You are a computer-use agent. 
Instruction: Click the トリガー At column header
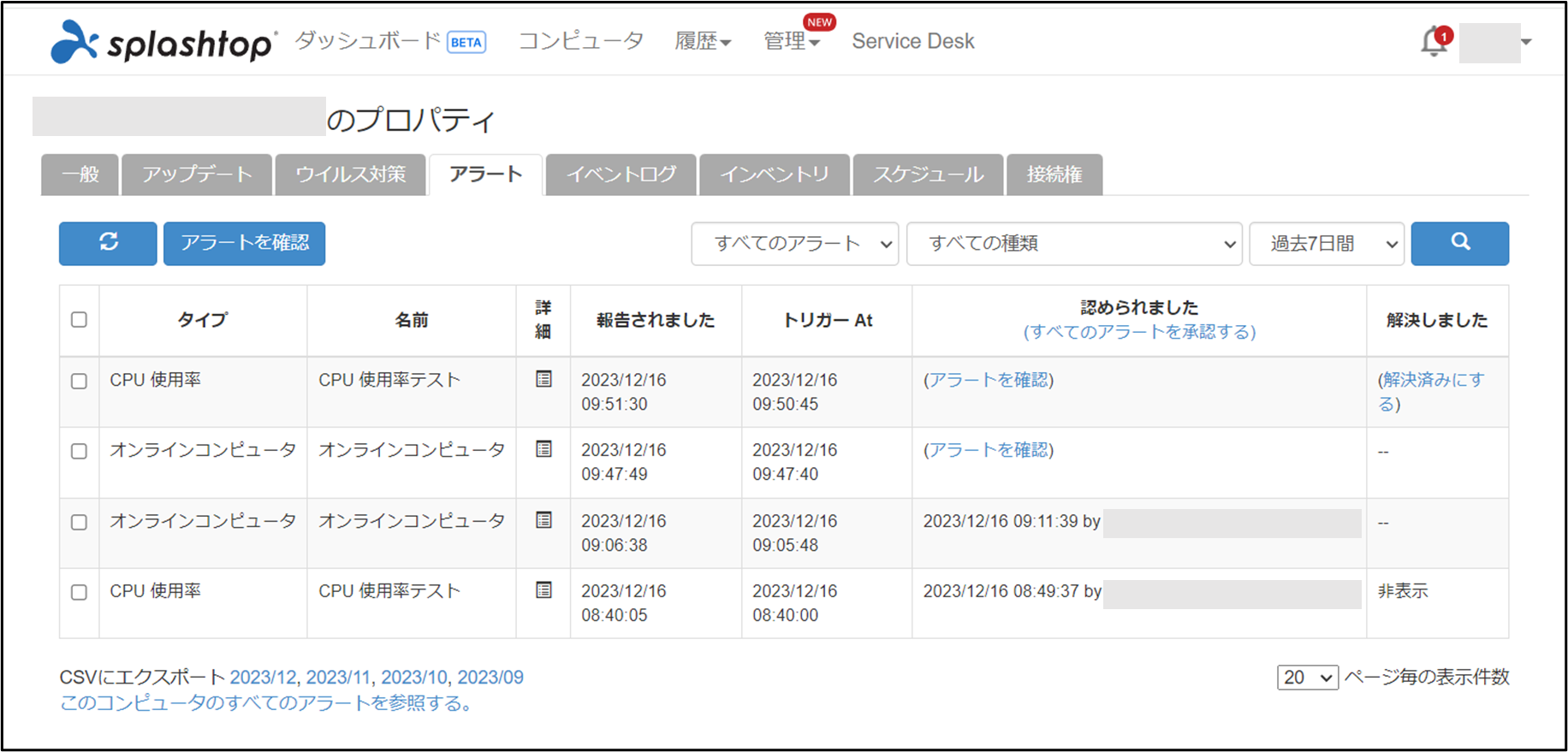(x=828, y=320)
